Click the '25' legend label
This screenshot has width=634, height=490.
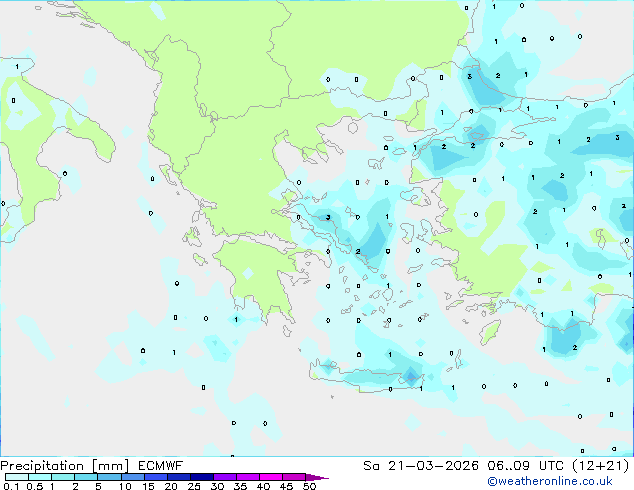coord(194,486)
